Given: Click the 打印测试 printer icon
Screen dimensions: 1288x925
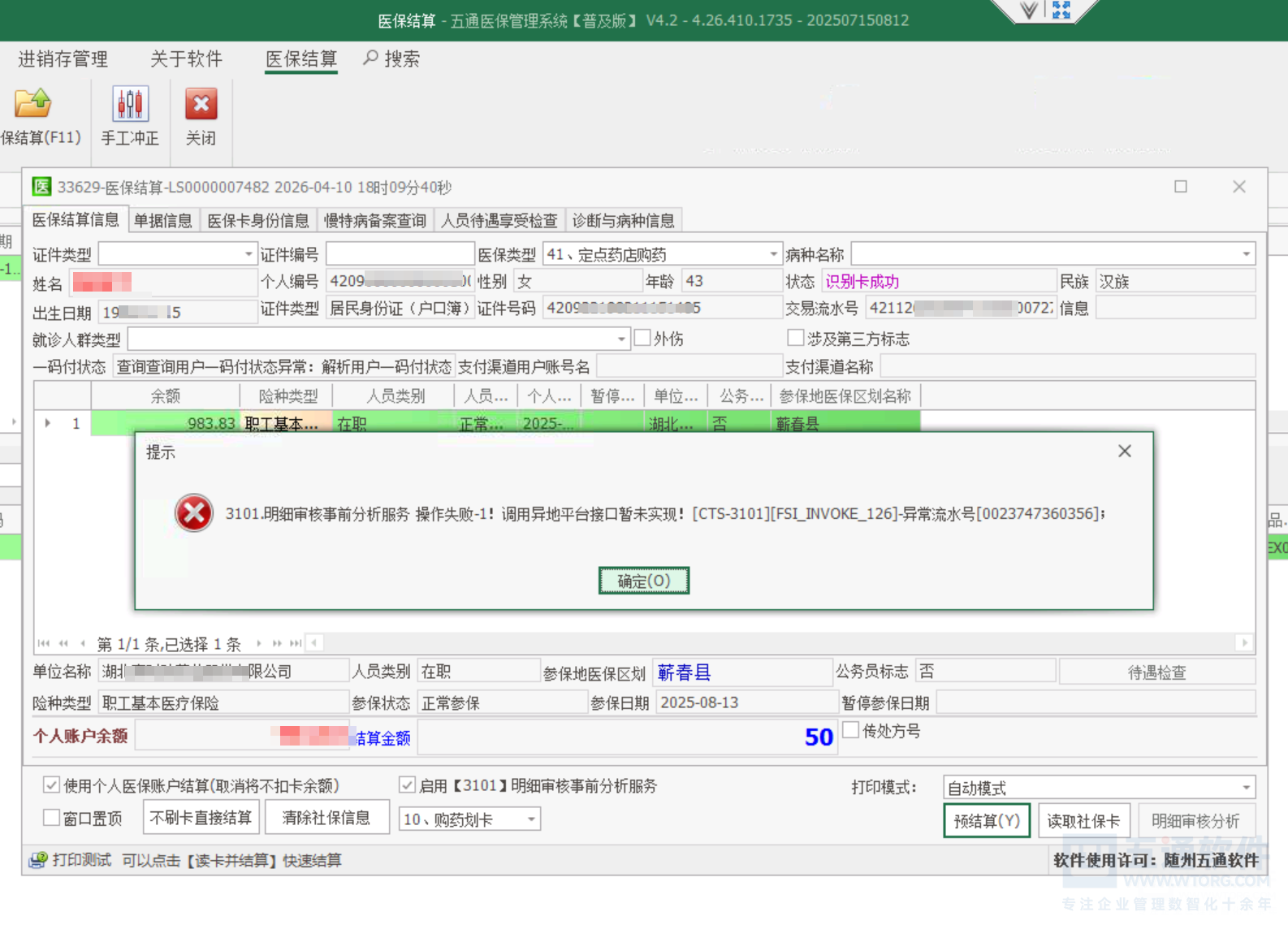Looking at the screenshot, I should tap(38, 860).
